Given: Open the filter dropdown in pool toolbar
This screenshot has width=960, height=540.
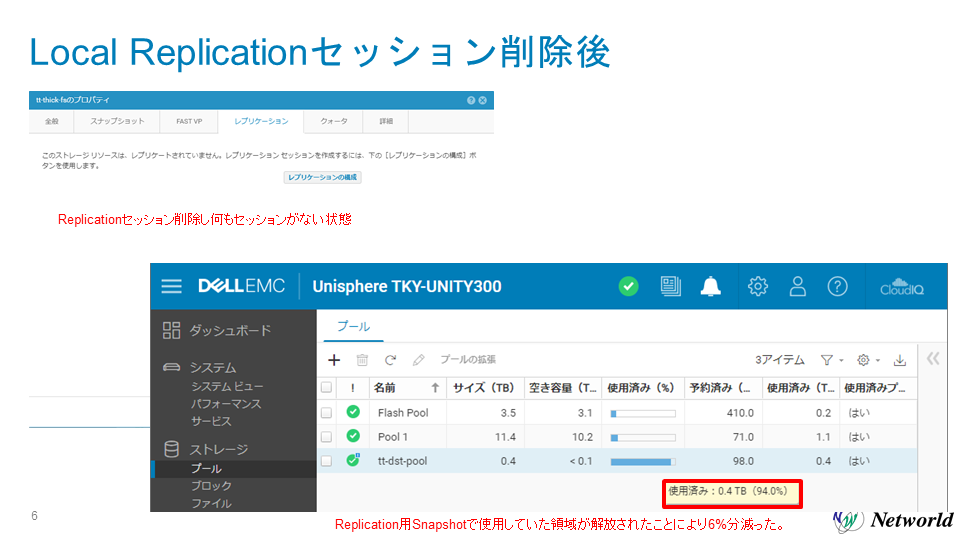Looking at the screenshot, I should (x=831, y=360).
